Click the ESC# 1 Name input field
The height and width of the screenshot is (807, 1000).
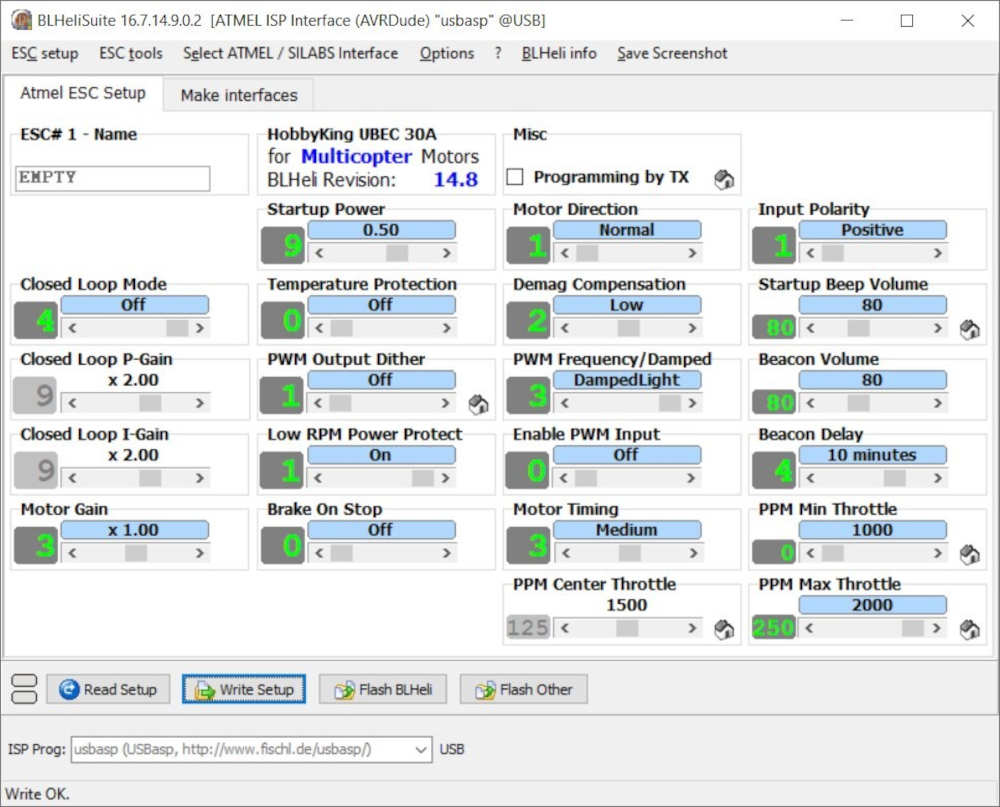(x=113, y=178)
